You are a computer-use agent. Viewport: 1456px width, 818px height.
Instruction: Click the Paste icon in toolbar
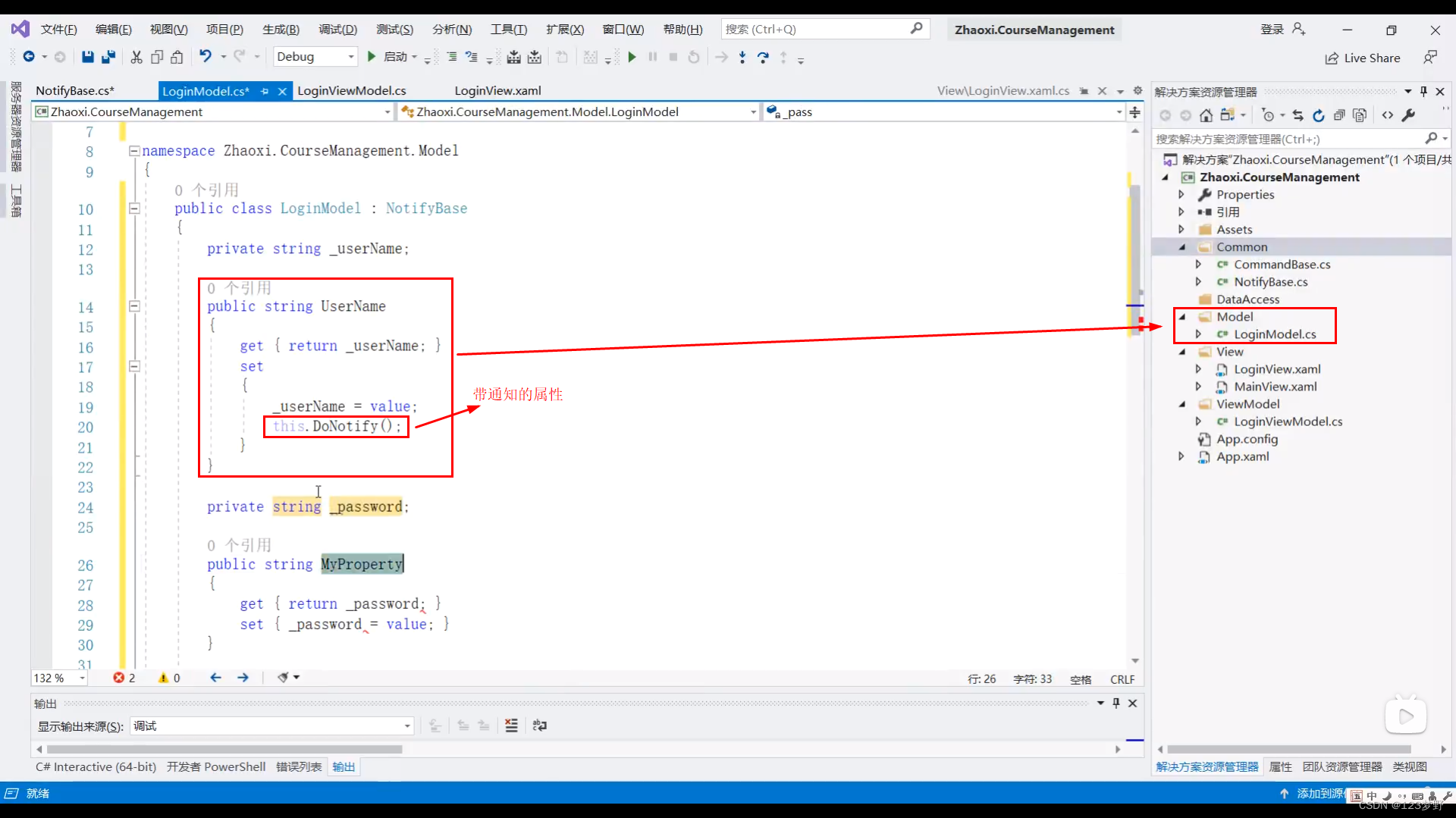tap(177, 57)
